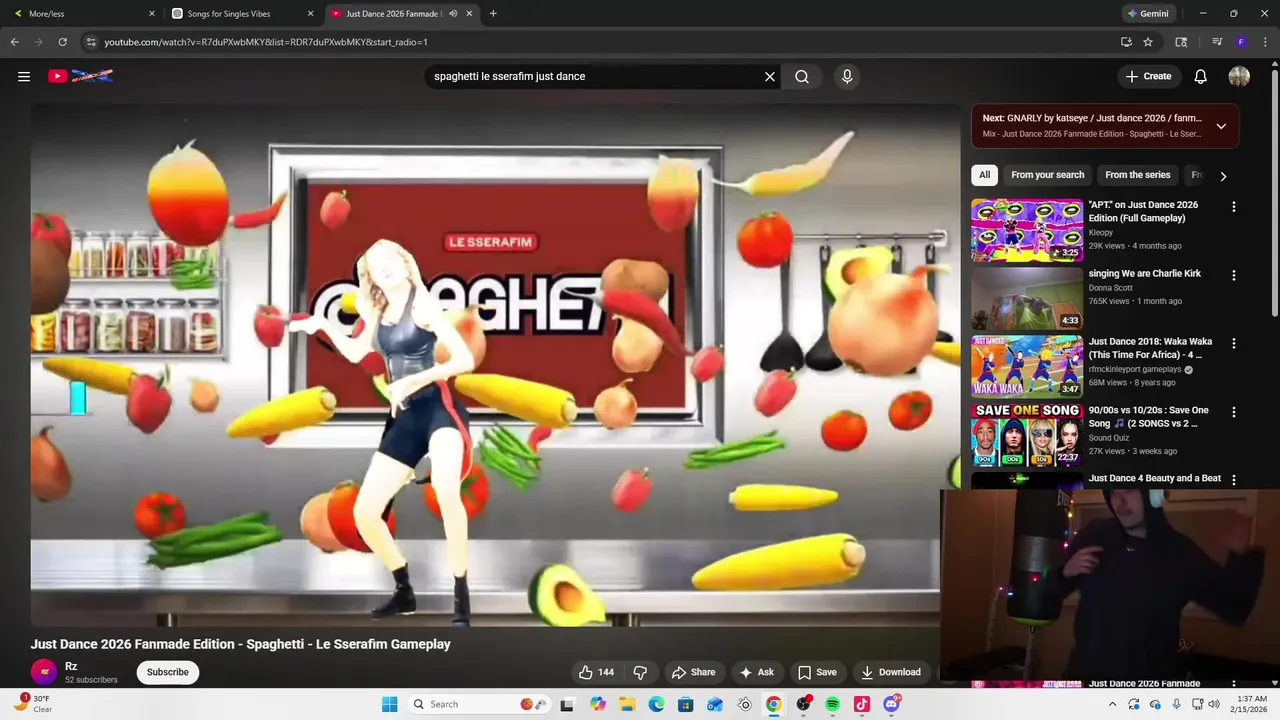
Task: Open YouTube notifications bell
Action: (x=1201, y=76)
